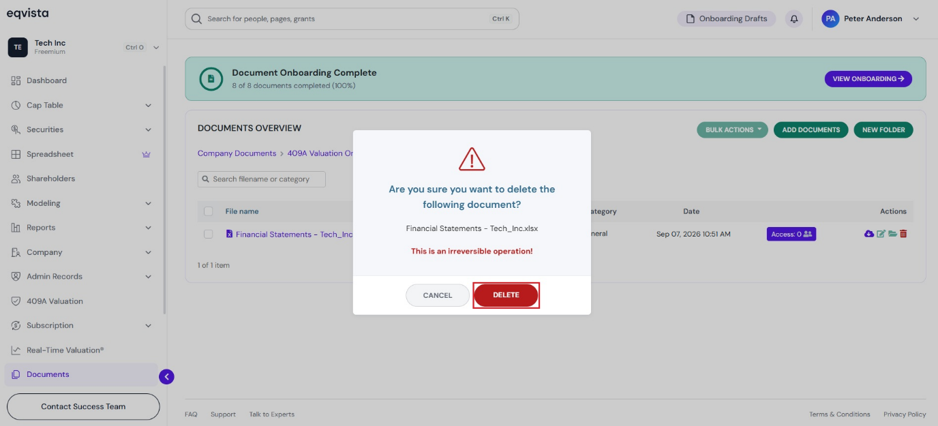Click the green move-to-folder icon
Image resolution: width=938 pixels, height=426 pixels.
click(x=892, y=234)
